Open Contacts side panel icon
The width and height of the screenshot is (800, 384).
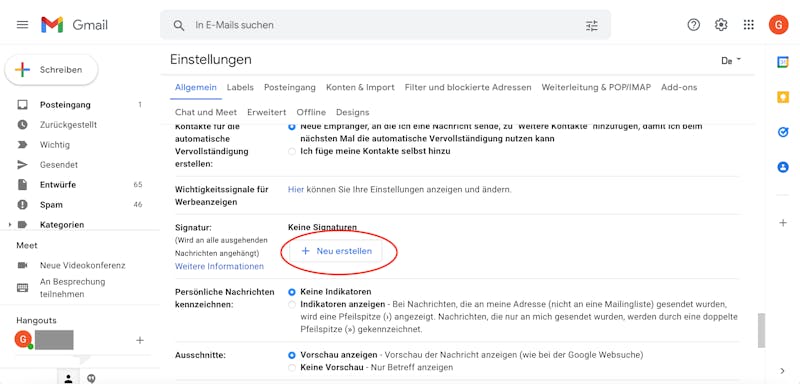(x=783, y=167)
